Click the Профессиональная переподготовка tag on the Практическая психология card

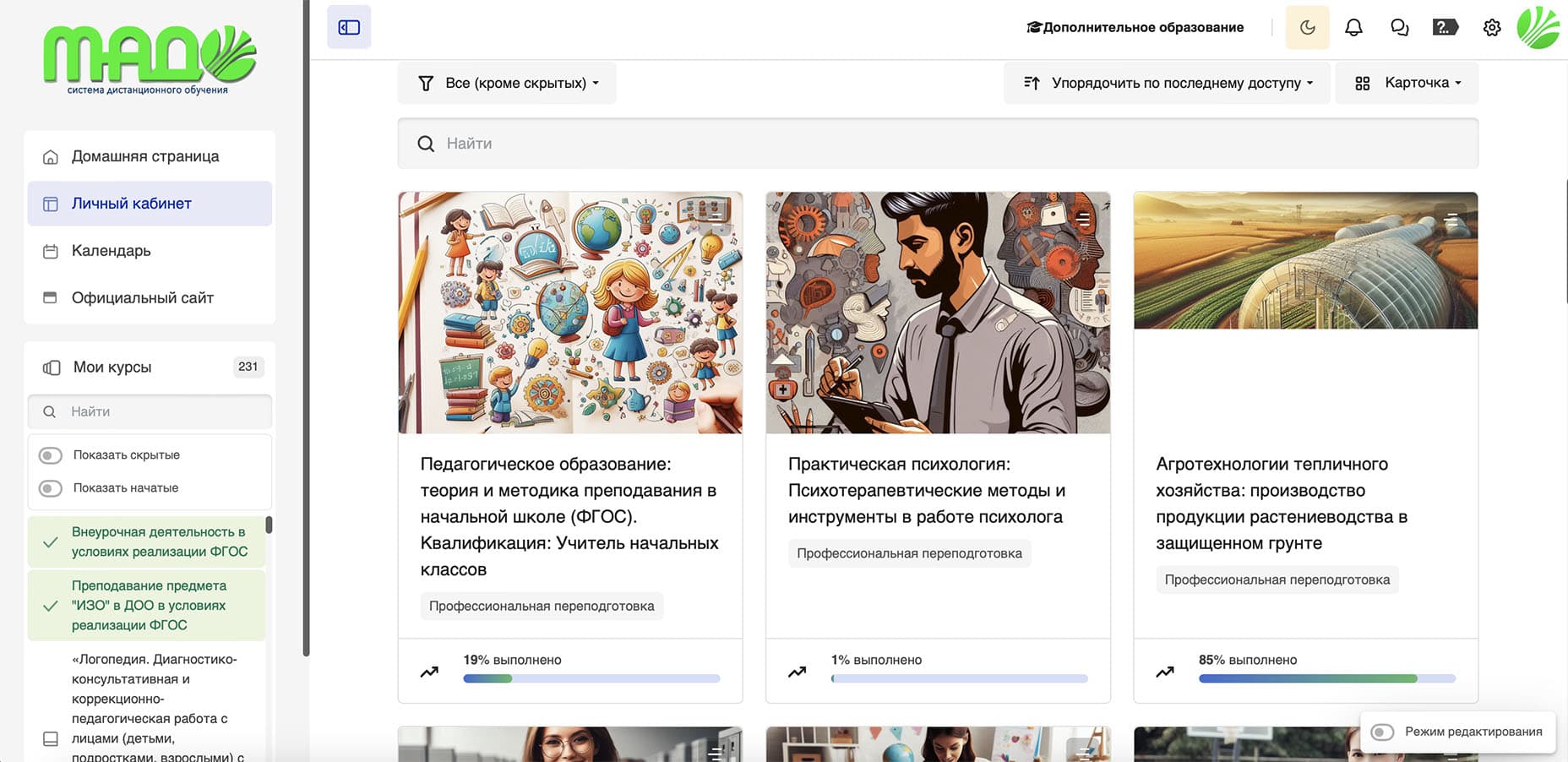click(909, 553)
